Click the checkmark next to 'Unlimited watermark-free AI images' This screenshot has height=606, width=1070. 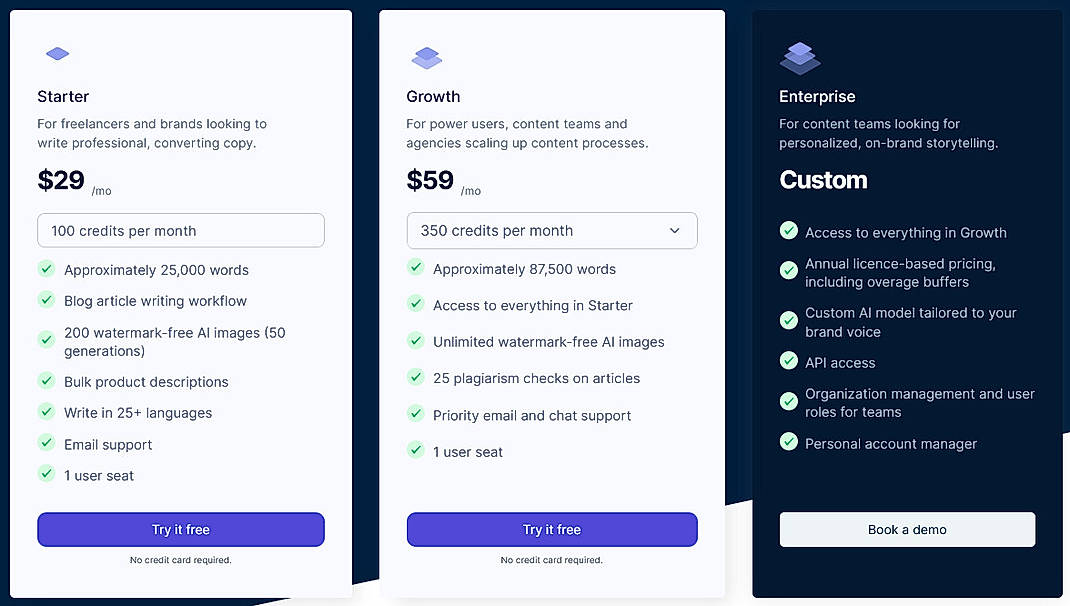(x=416, y=341)
